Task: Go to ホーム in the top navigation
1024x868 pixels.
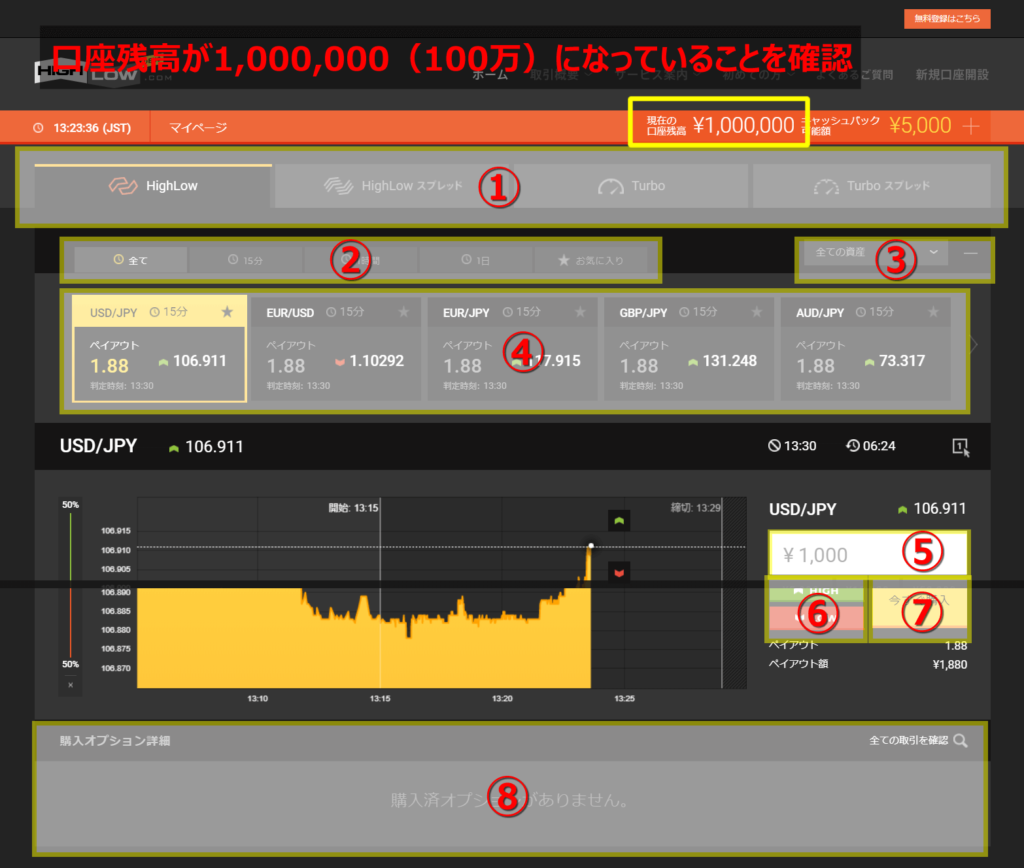Action: (x=490, y=75)
